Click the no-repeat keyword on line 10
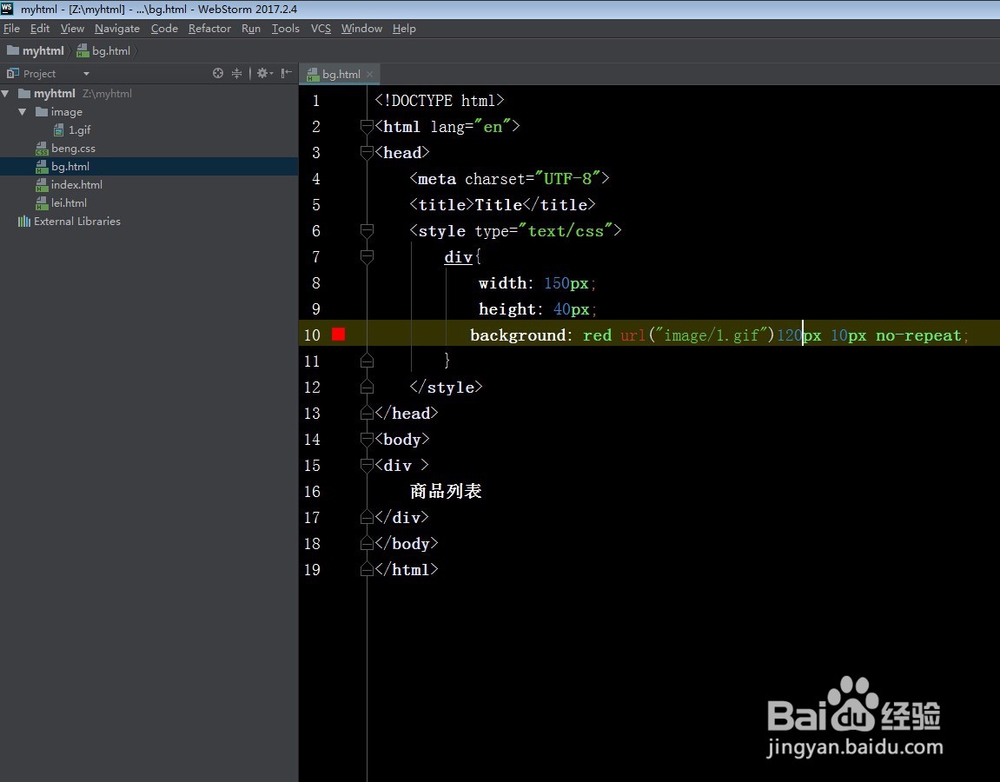The image size is (1000, 782). (918, 335)
